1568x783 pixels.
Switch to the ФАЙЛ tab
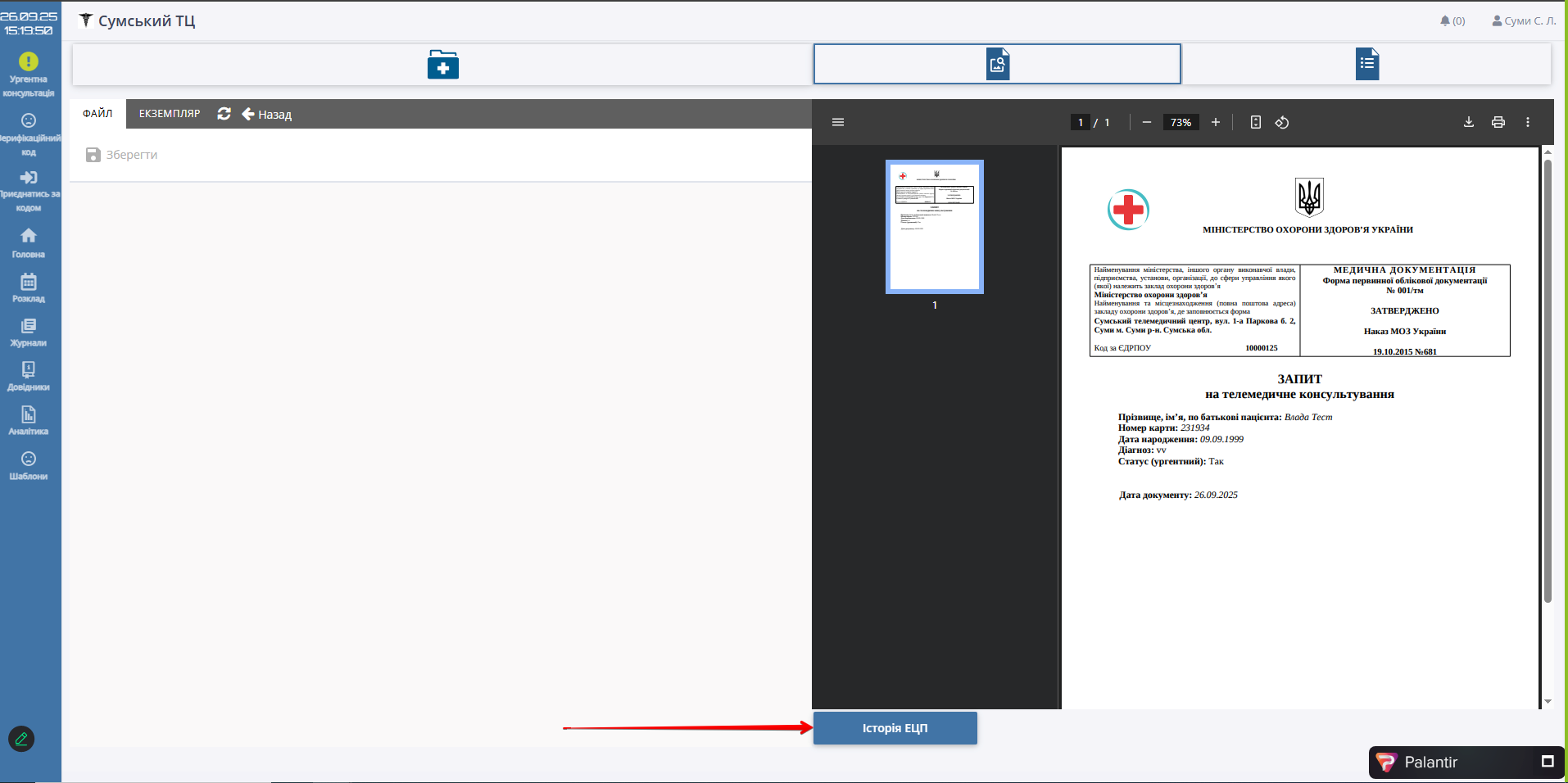tap(97, 114)
